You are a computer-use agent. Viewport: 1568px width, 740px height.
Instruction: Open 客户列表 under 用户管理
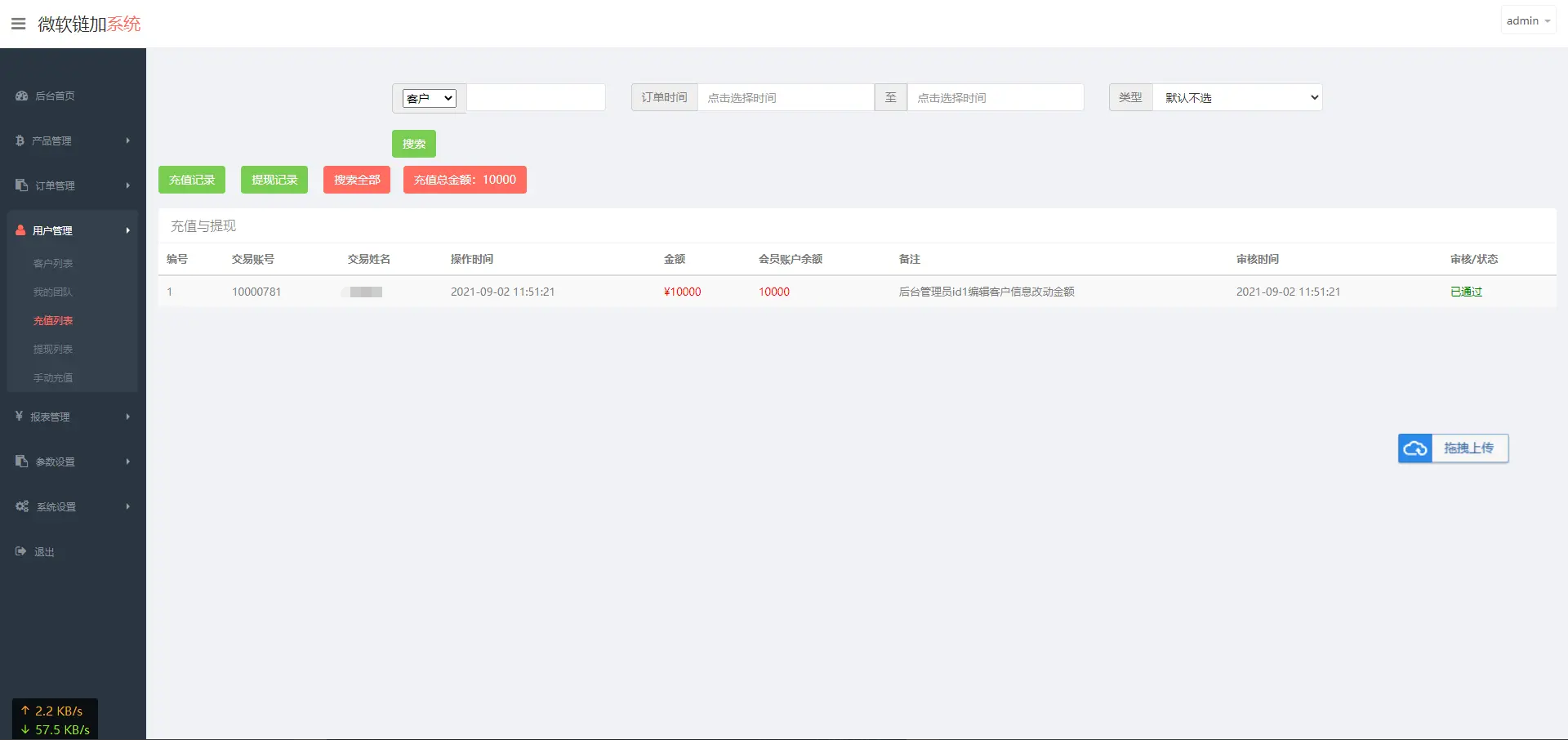(x=52, y=263)
